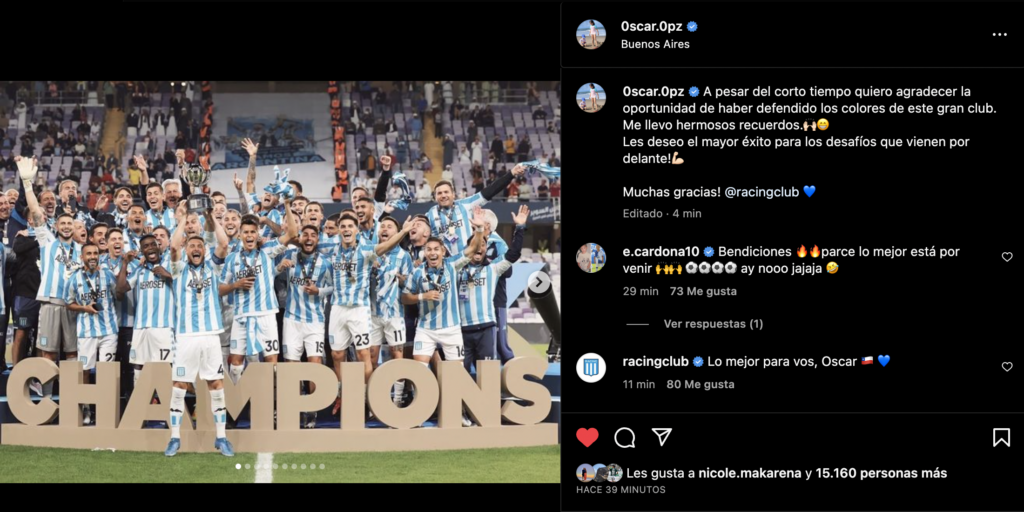The height and width of the screenshot is (512, 1024).
Task: Select the carousel pagination dots
Action: [280, 466]
